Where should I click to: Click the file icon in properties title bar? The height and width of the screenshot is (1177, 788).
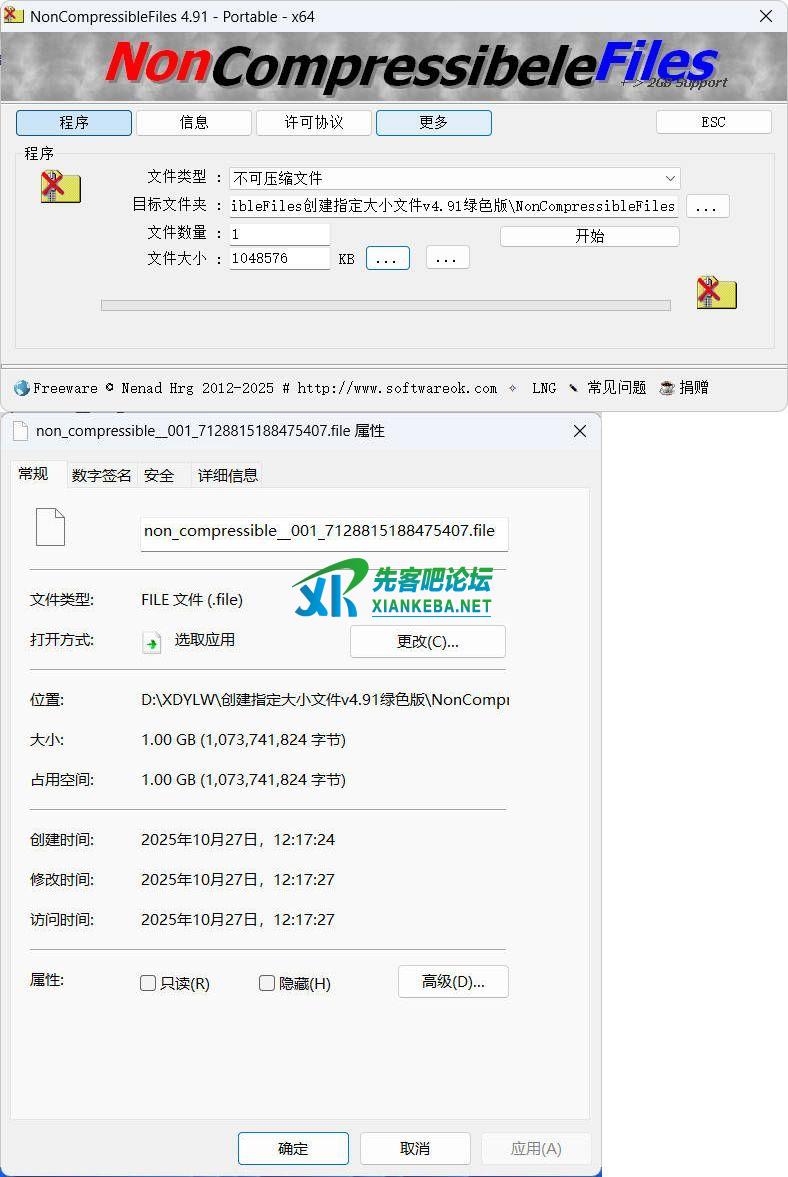21,431
